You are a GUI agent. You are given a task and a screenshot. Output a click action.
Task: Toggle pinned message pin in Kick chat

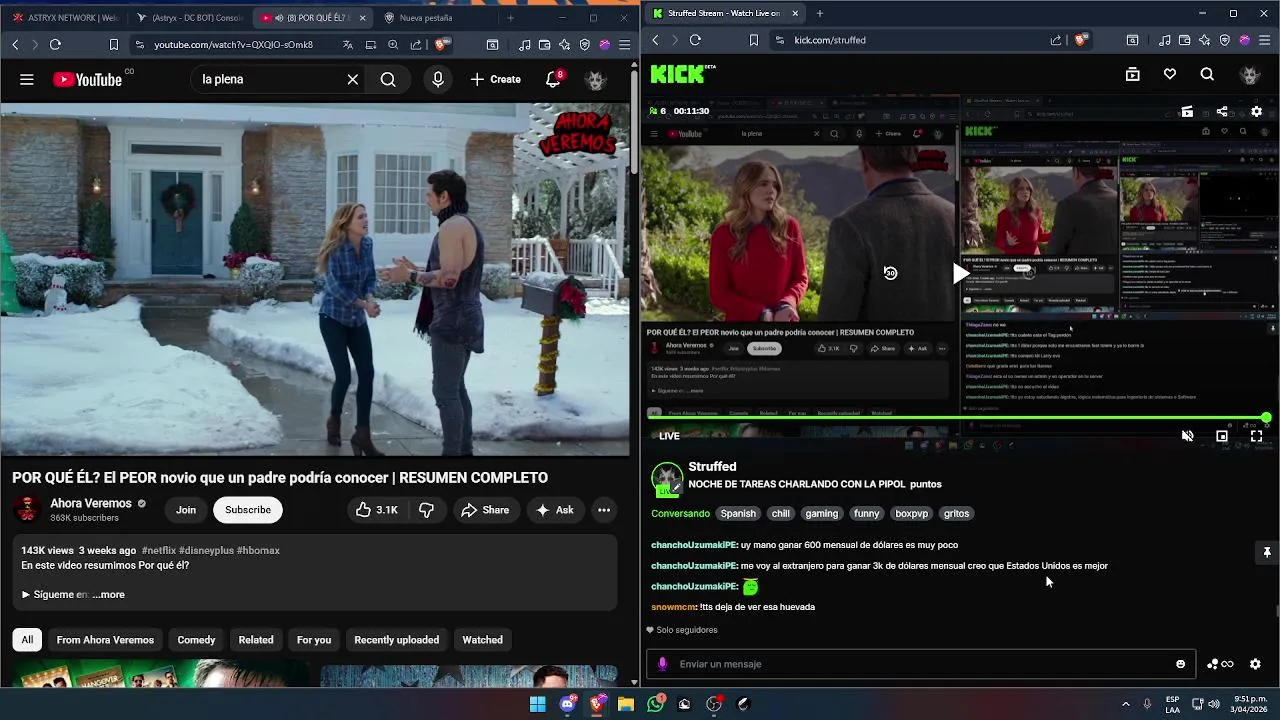click(1266, 552)
